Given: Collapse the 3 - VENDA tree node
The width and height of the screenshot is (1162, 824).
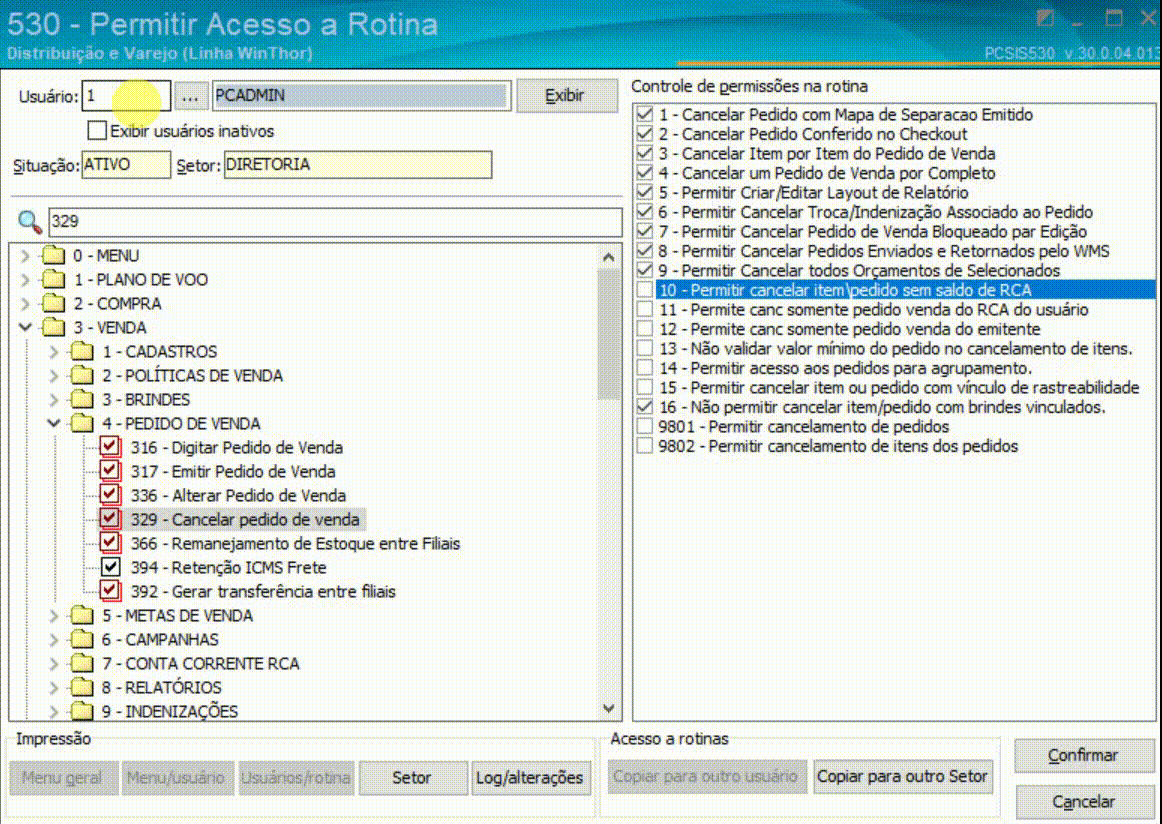Looking at the screenshot, I should tap(25, 327).
